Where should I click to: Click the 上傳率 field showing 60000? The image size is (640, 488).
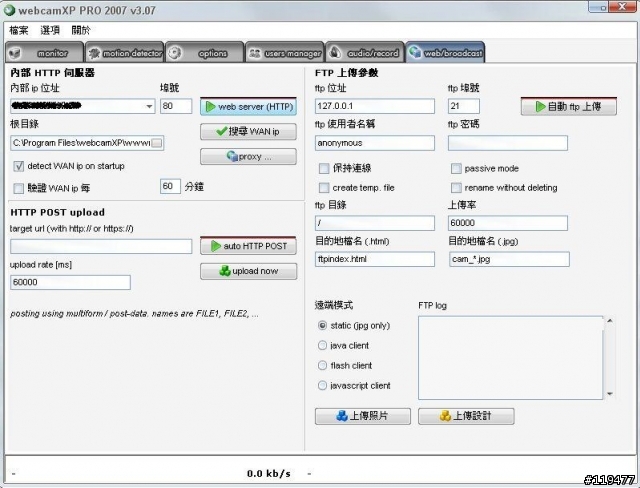(x=508, y=223)
